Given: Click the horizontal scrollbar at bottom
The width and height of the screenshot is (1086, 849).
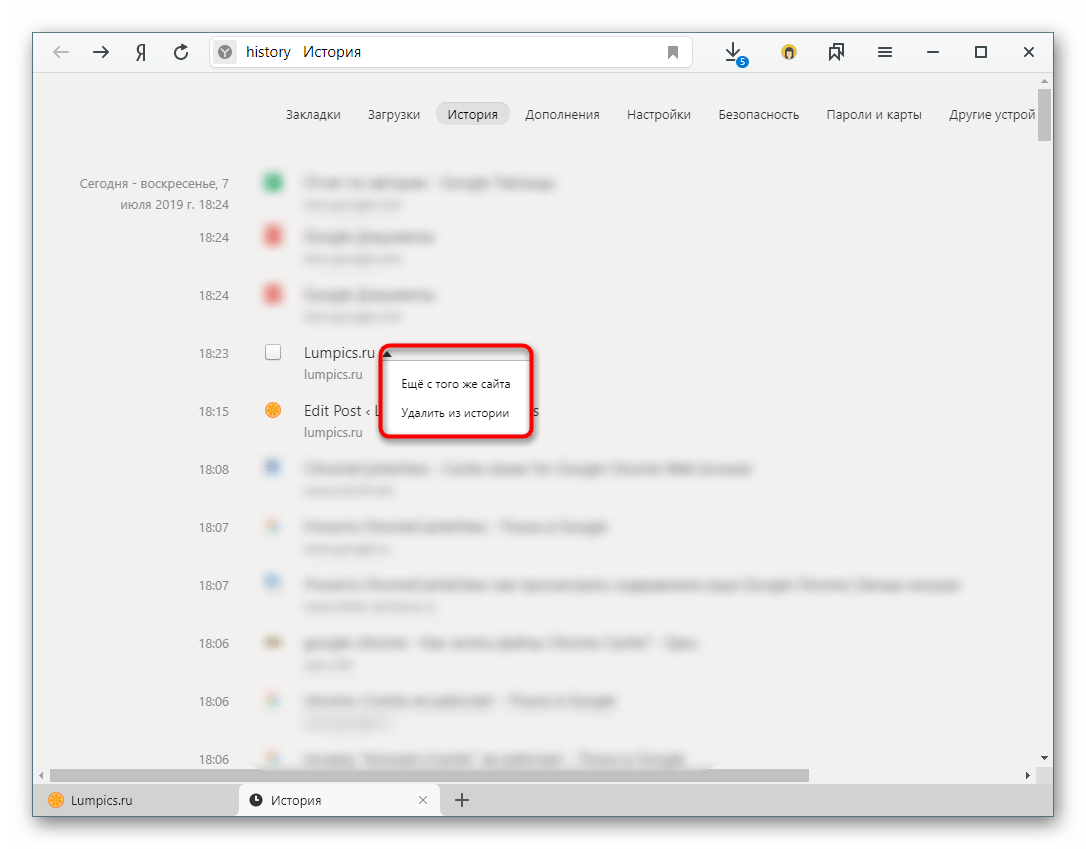Looking at the screenshot, I should click(429, 775).
